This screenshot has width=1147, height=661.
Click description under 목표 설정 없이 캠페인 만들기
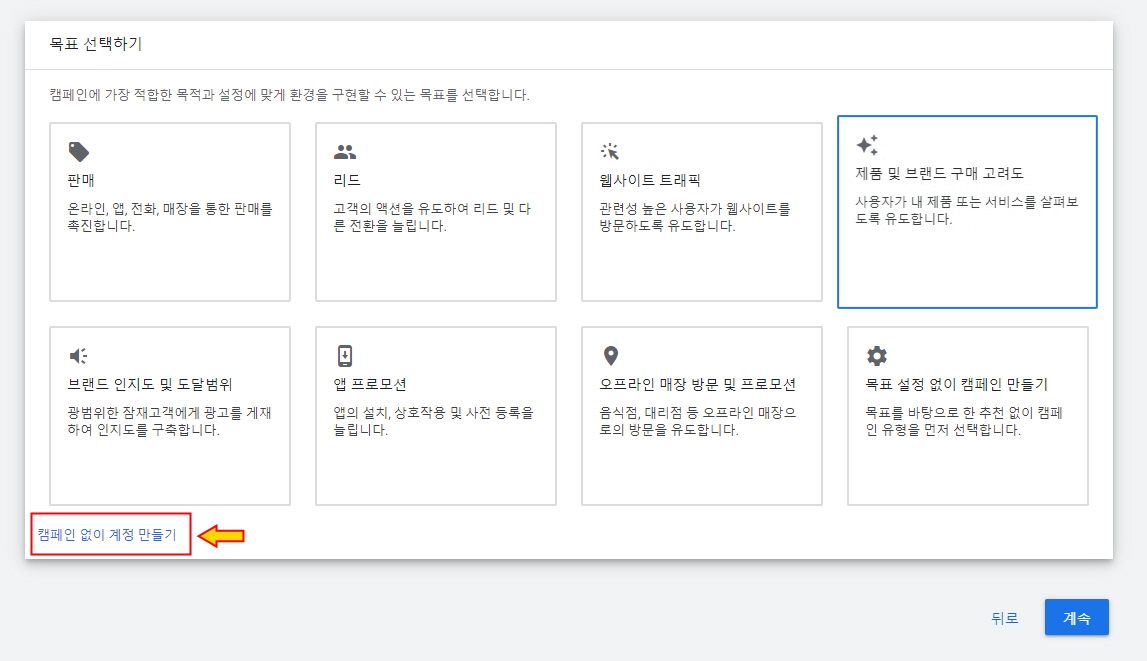[x=963, y=421]
